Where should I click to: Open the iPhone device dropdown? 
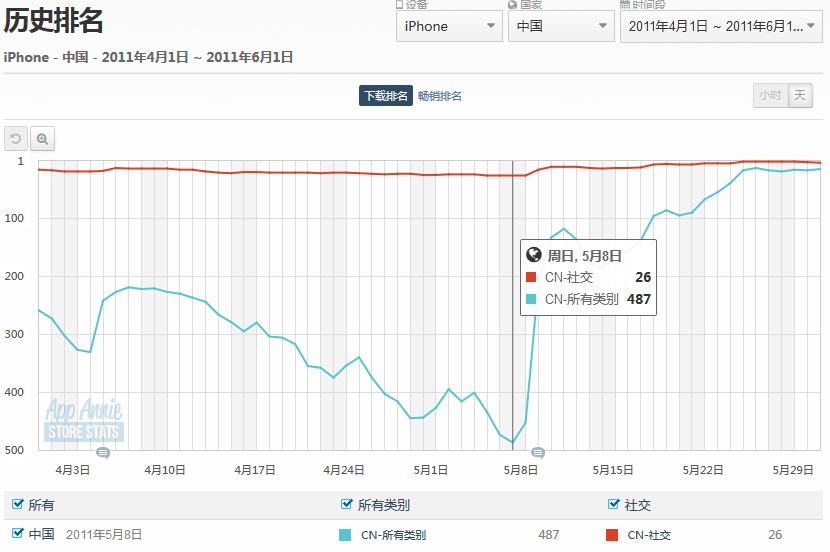449,26
